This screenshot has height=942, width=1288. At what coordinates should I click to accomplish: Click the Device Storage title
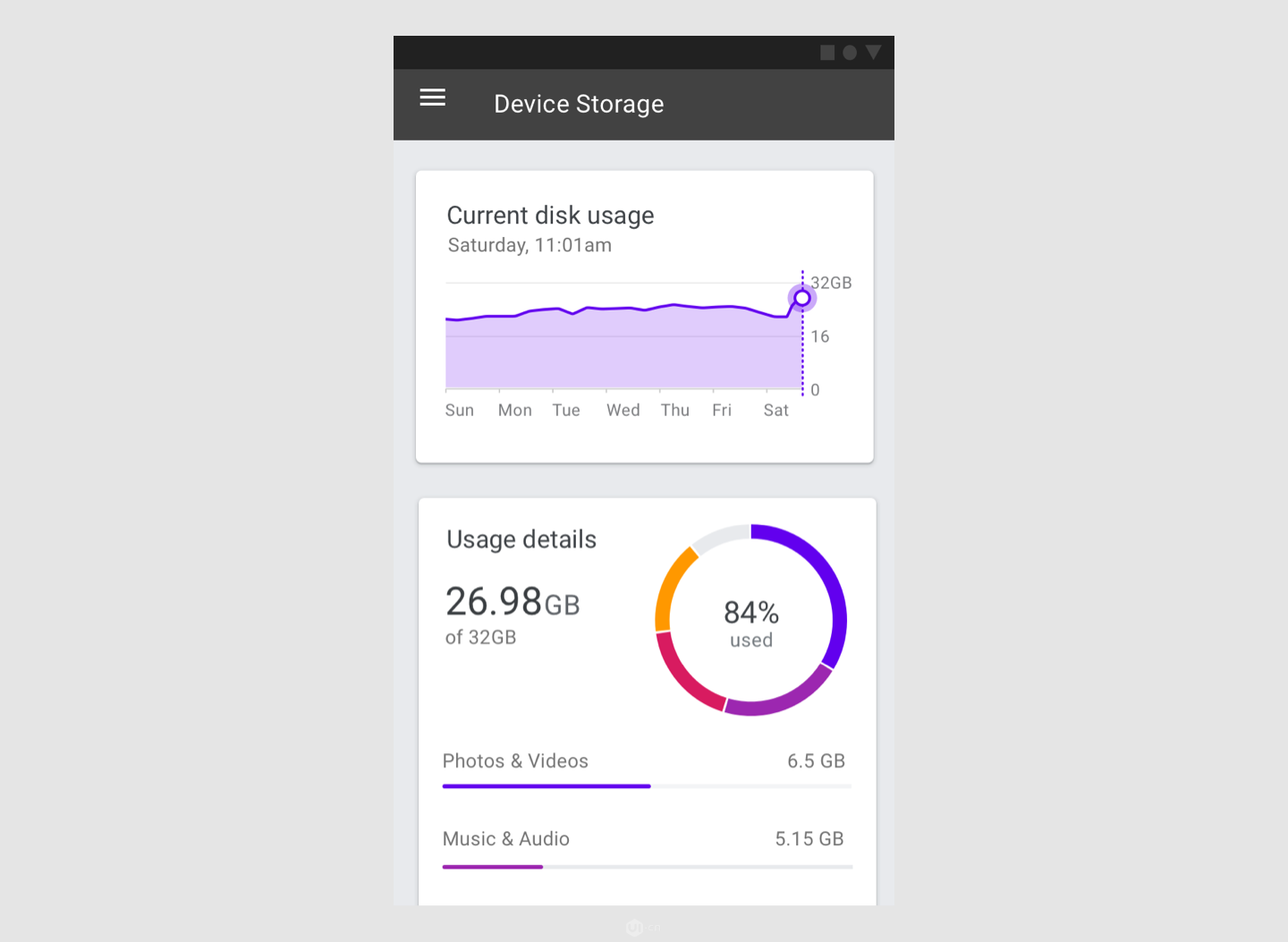click(x=579, y=105)
